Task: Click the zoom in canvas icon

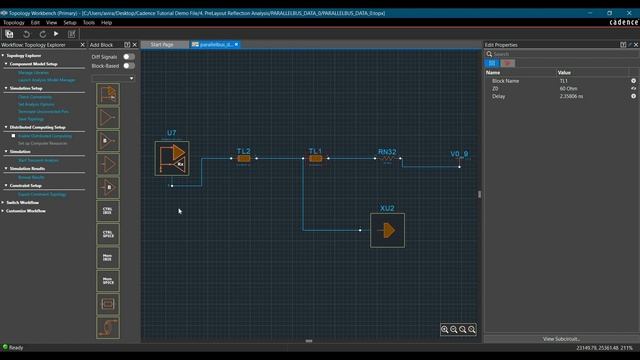Action: point(445,329)
